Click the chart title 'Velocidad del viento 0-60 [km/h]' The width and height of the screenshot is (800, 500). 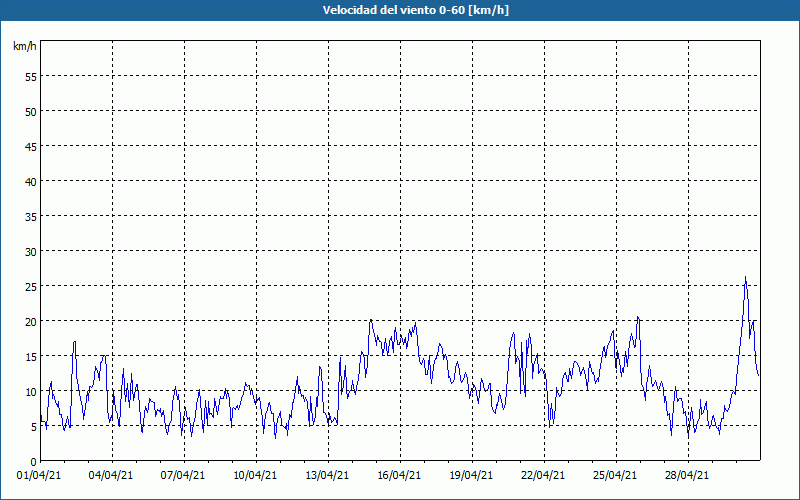[416, 10]
